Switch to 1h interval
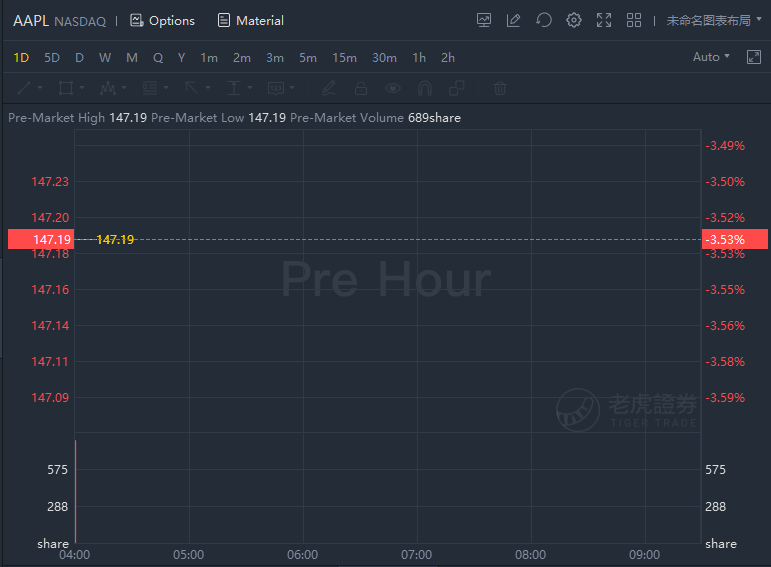The width and height of the screenshot is (771, 567). (419, 58)
